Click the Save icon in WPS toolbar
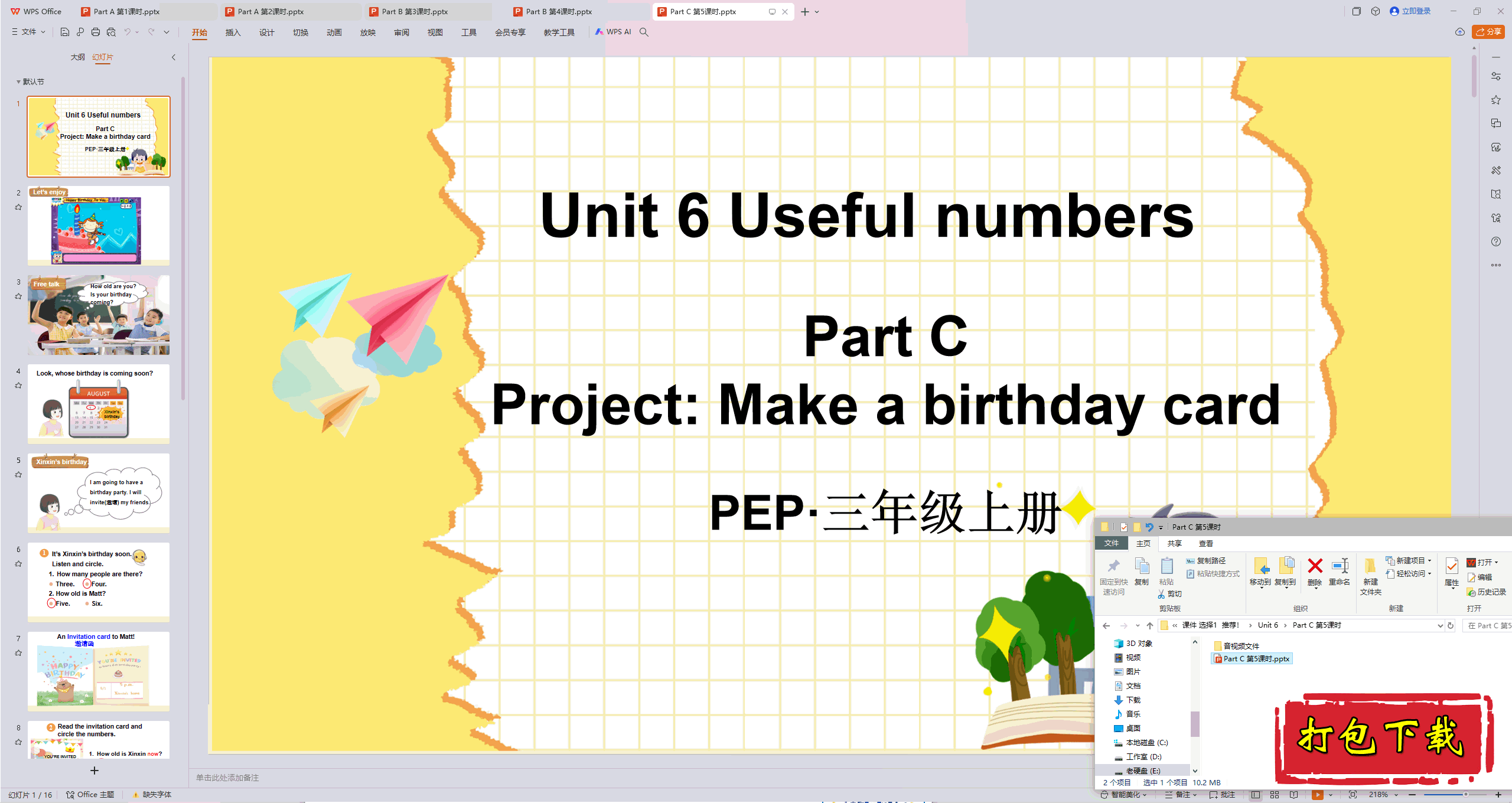 click(x=65, y=32)
